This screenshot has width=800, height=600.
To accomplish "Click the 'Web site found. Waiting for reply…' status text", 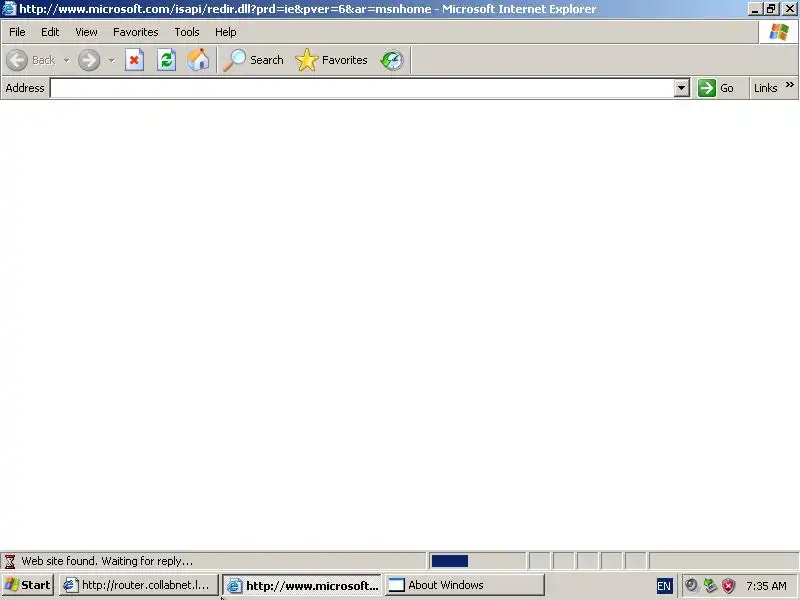I will coord(107,561).
